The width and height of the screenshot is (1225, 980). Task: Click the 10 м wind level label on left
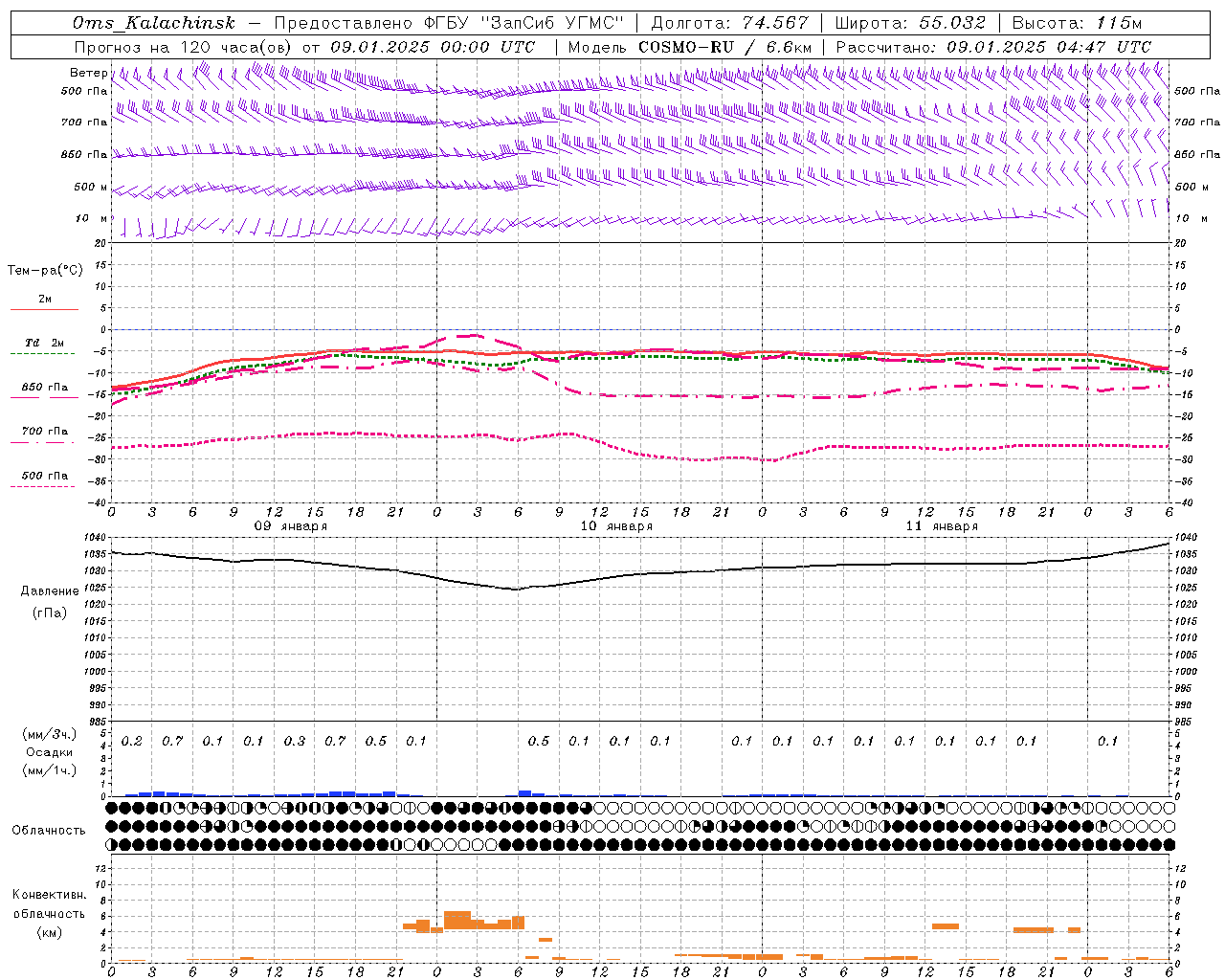click(91, 218)
